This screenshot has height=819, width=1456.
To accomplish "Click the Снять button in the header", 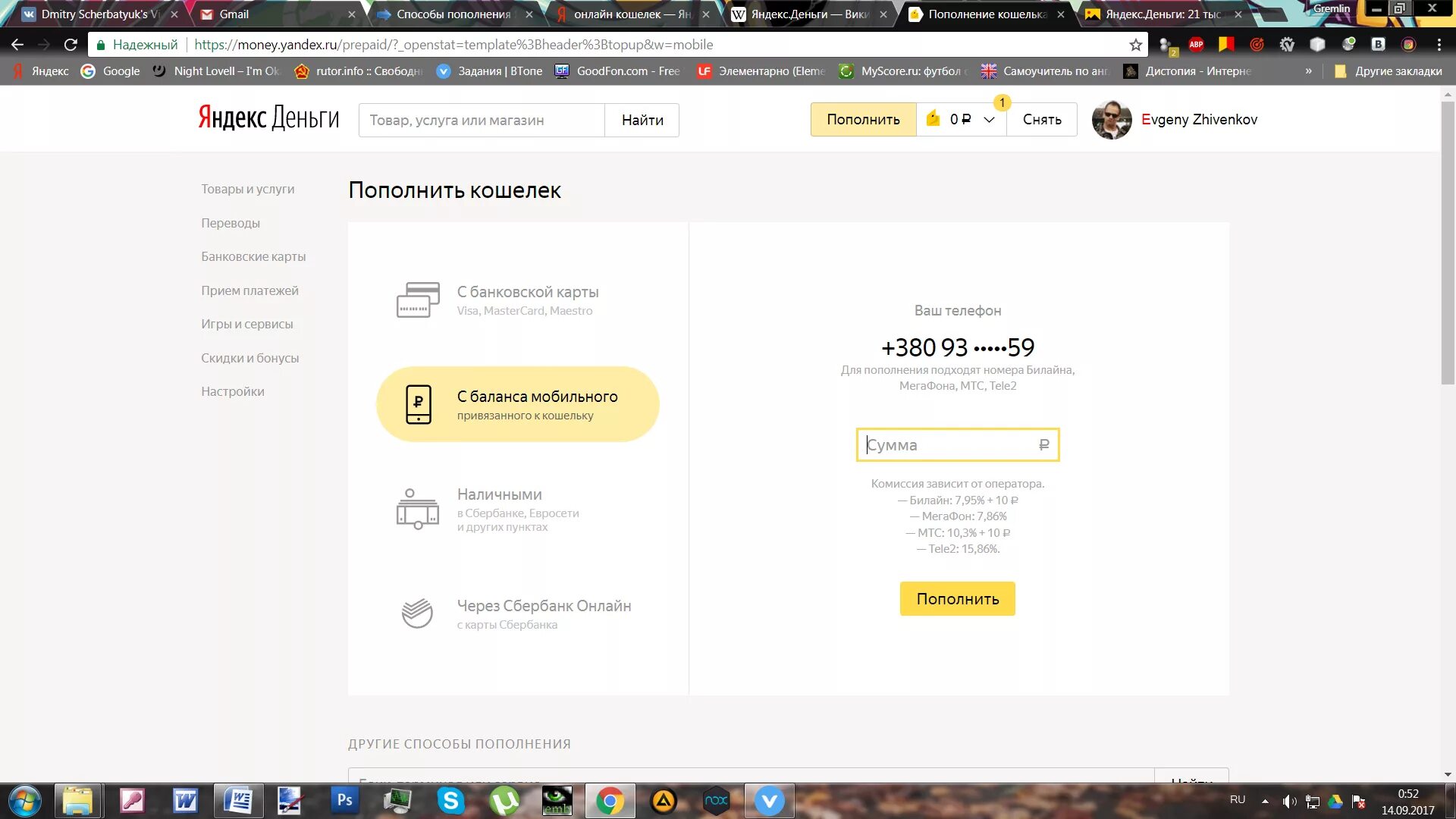I will [x=1042, y=120].
